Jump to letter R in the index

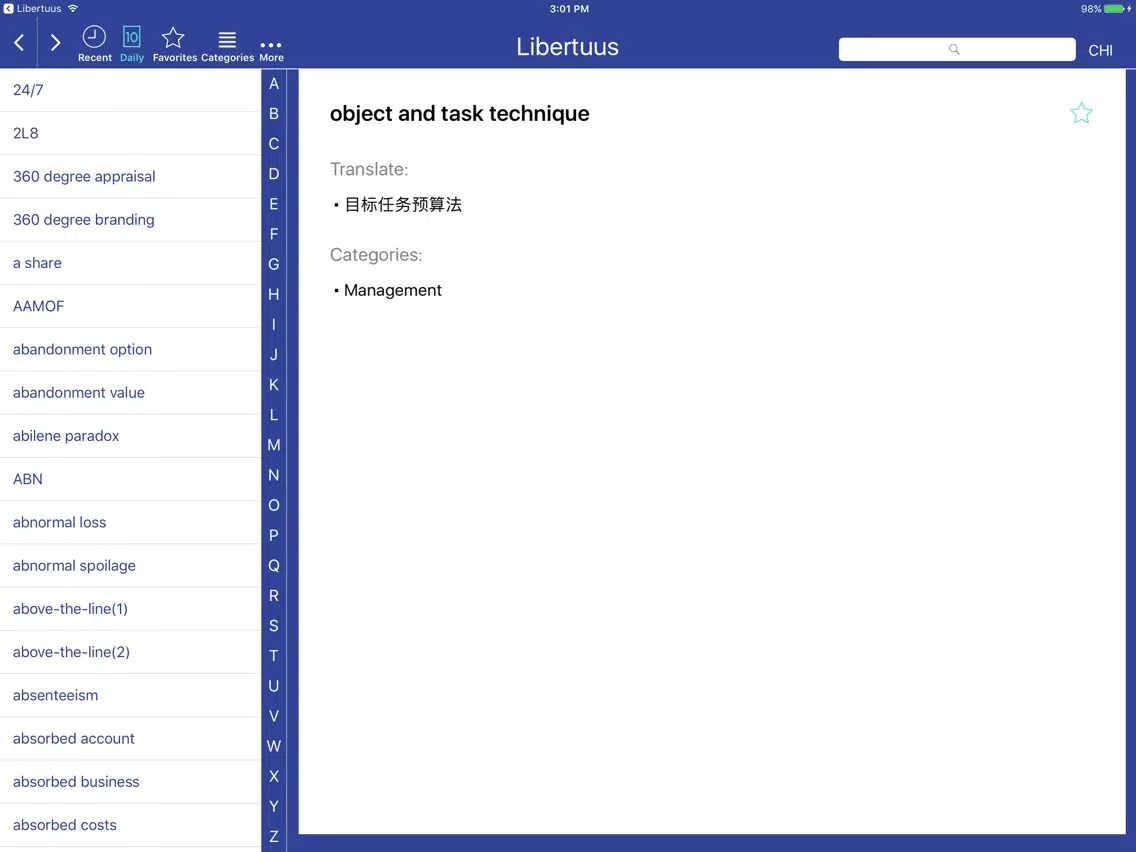274,596
